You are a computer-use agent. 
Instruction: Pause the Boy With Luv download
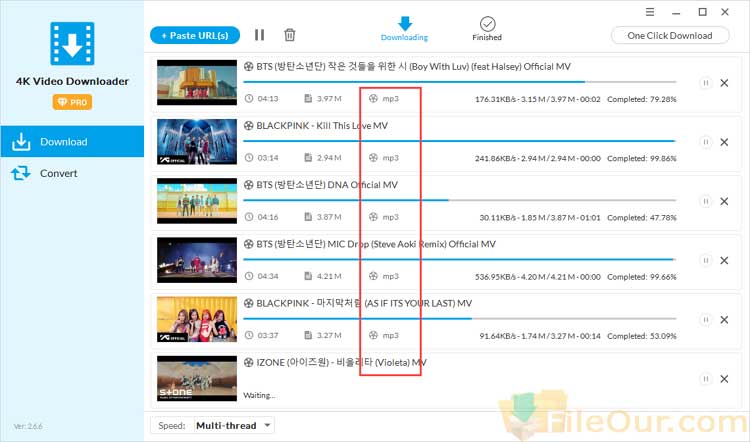point(705,83)
